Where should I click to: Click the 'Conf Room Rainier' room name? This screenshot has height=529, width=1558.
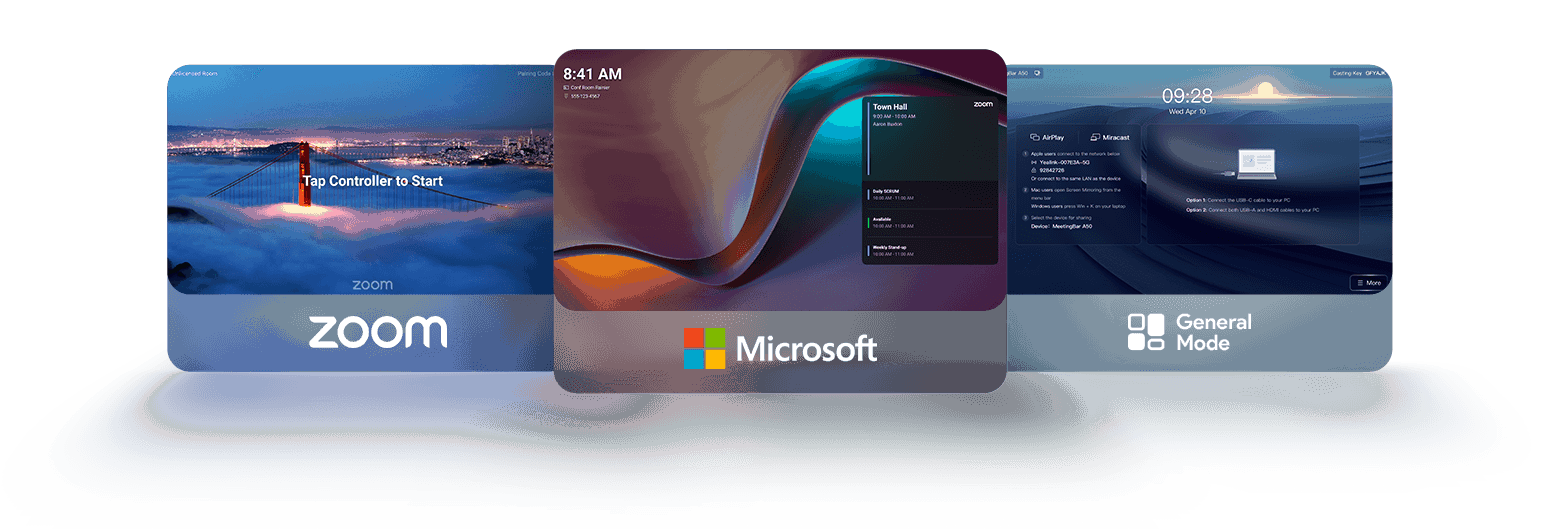coord(591,88)
